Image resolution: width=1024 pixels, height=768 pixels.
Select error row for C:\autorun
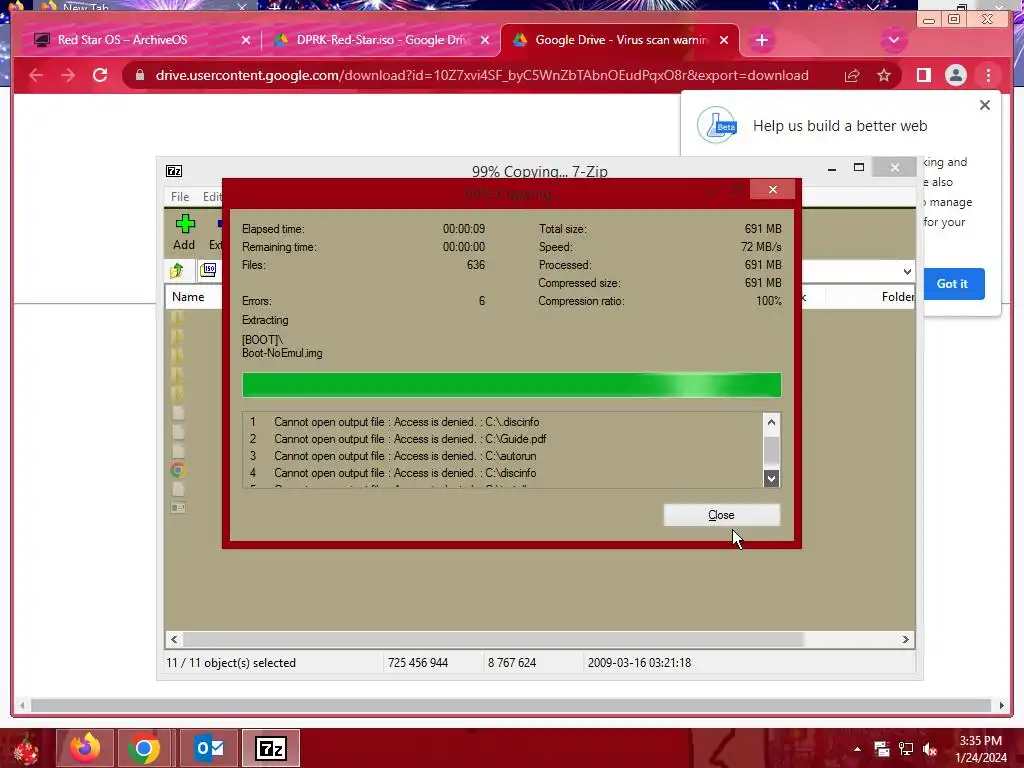tap(503, 456)
